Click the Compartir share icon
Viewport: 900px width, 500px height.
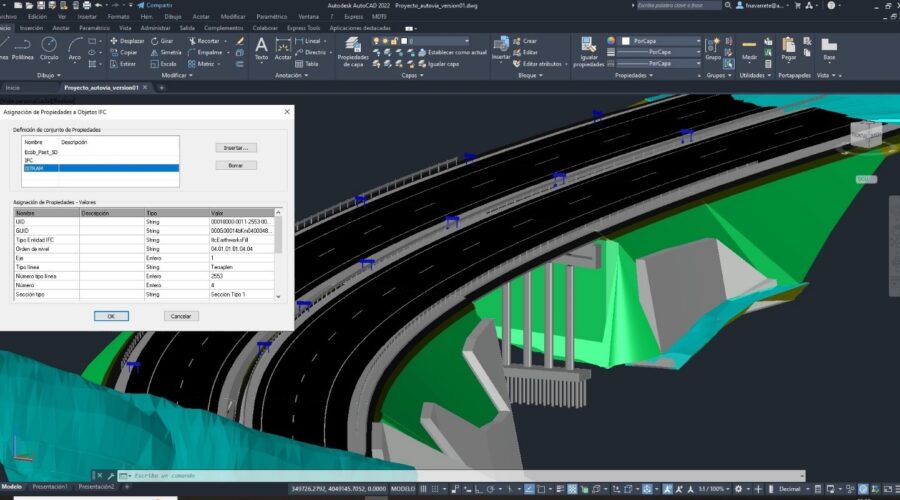[x=155, y=5]
